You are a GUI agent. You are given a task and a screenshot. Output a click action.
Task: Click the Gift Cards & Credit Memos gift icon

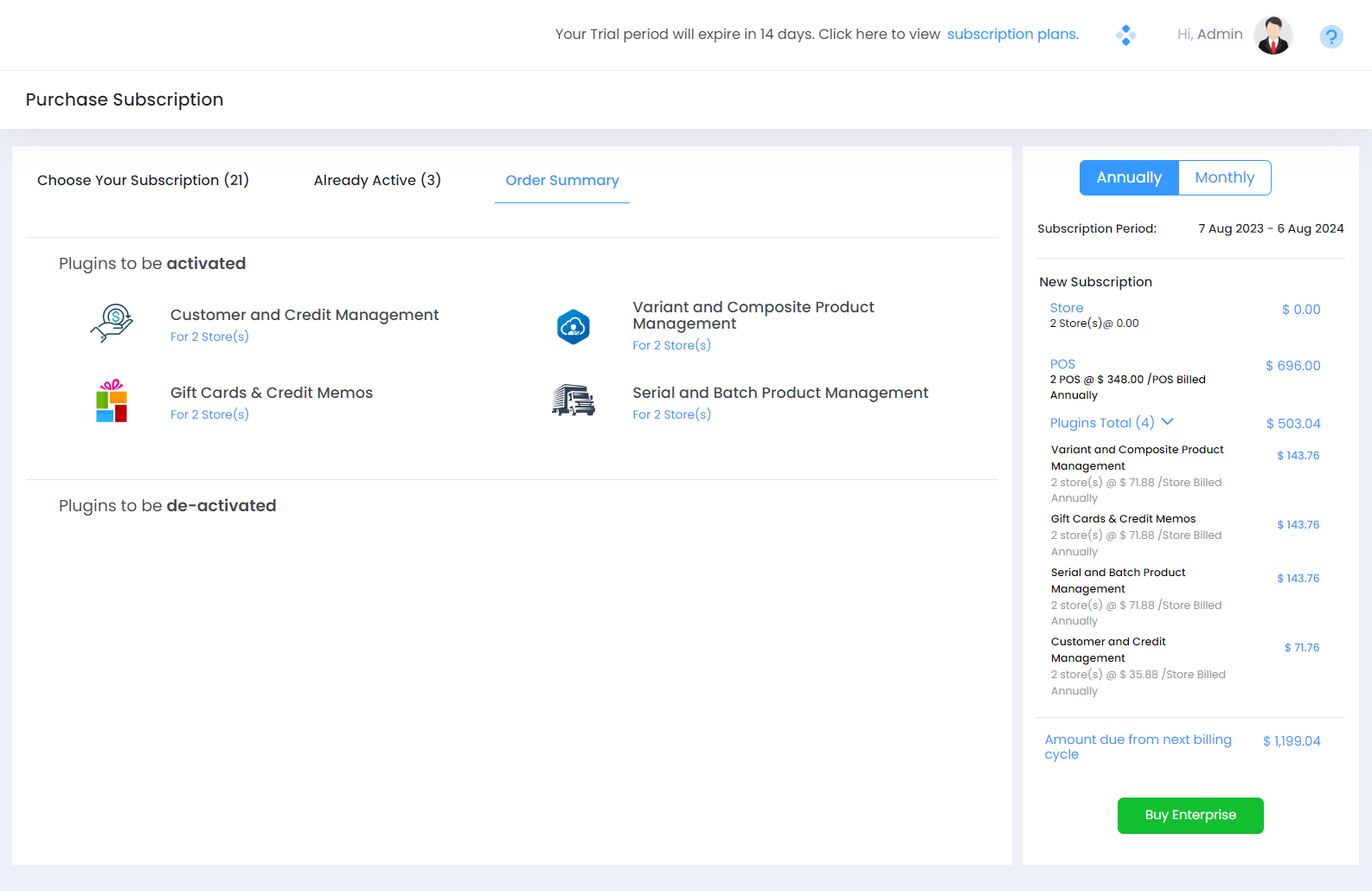(x=112, y=401)
